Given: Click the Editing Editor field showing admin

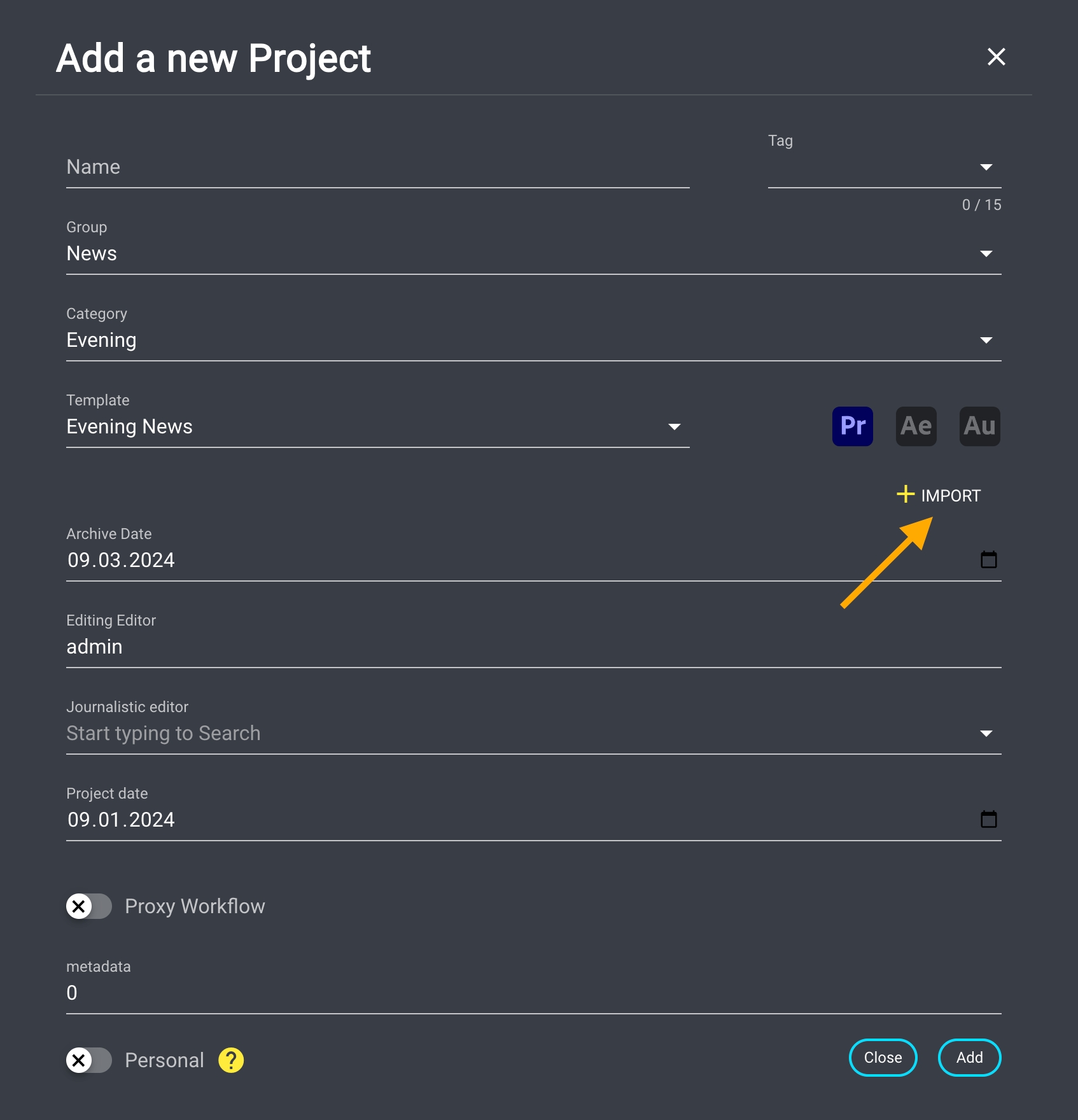Looking at the screenshot, I should click(533, 647).
